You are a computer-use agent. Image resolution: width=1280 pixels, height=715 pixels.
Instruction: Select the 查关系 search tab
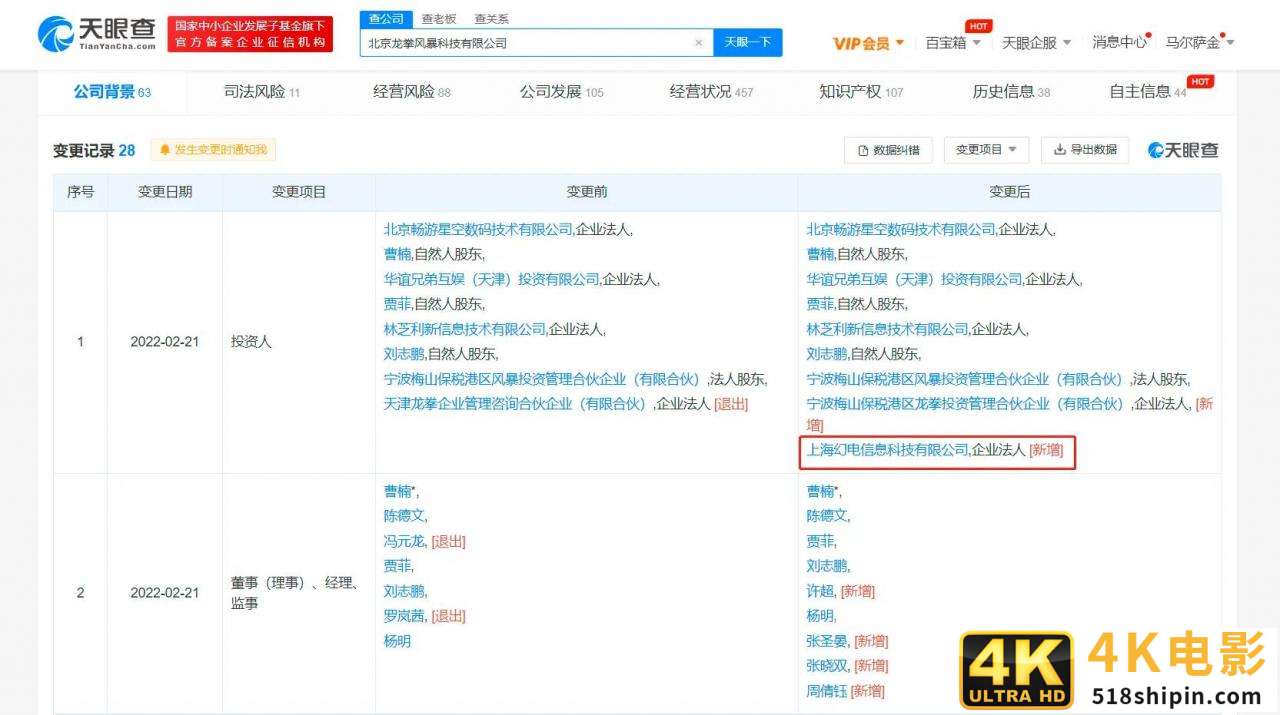coord(491,19)
